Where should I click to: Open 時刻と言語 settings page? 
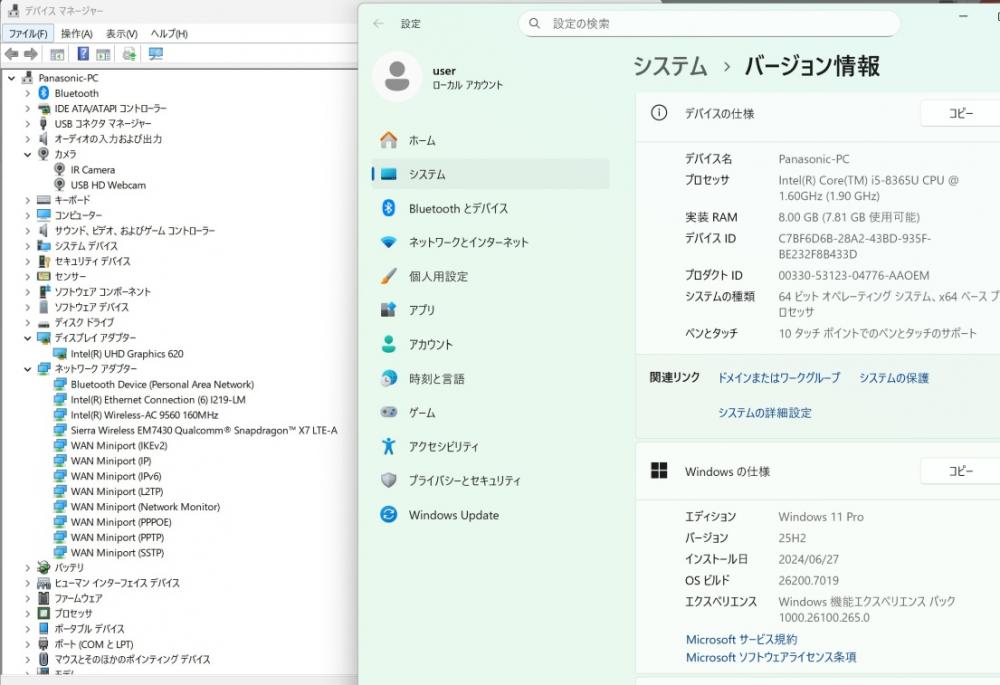coord(490,379)
